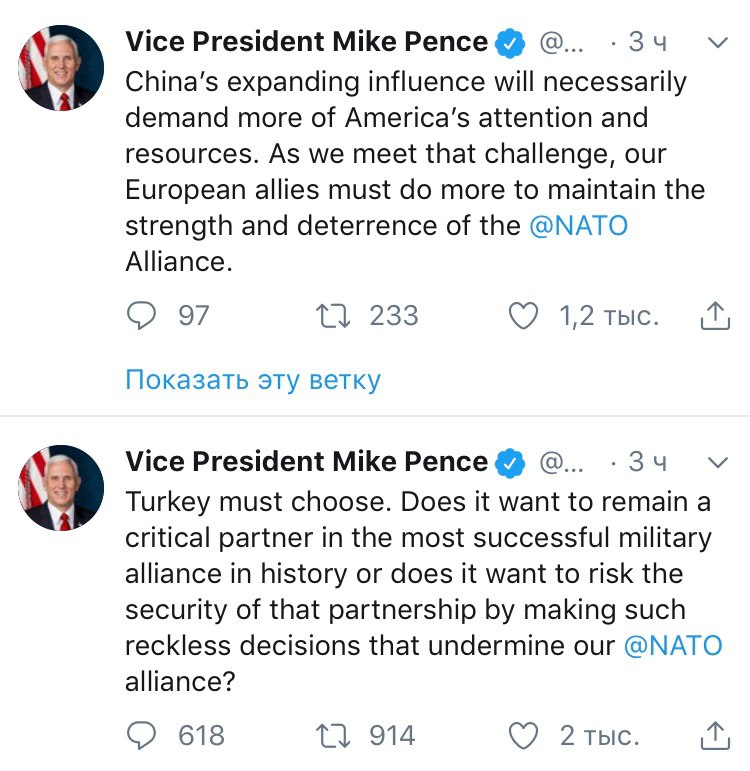
Task: Click the verified badge on first tweet
Action: [x=511, y=43]
